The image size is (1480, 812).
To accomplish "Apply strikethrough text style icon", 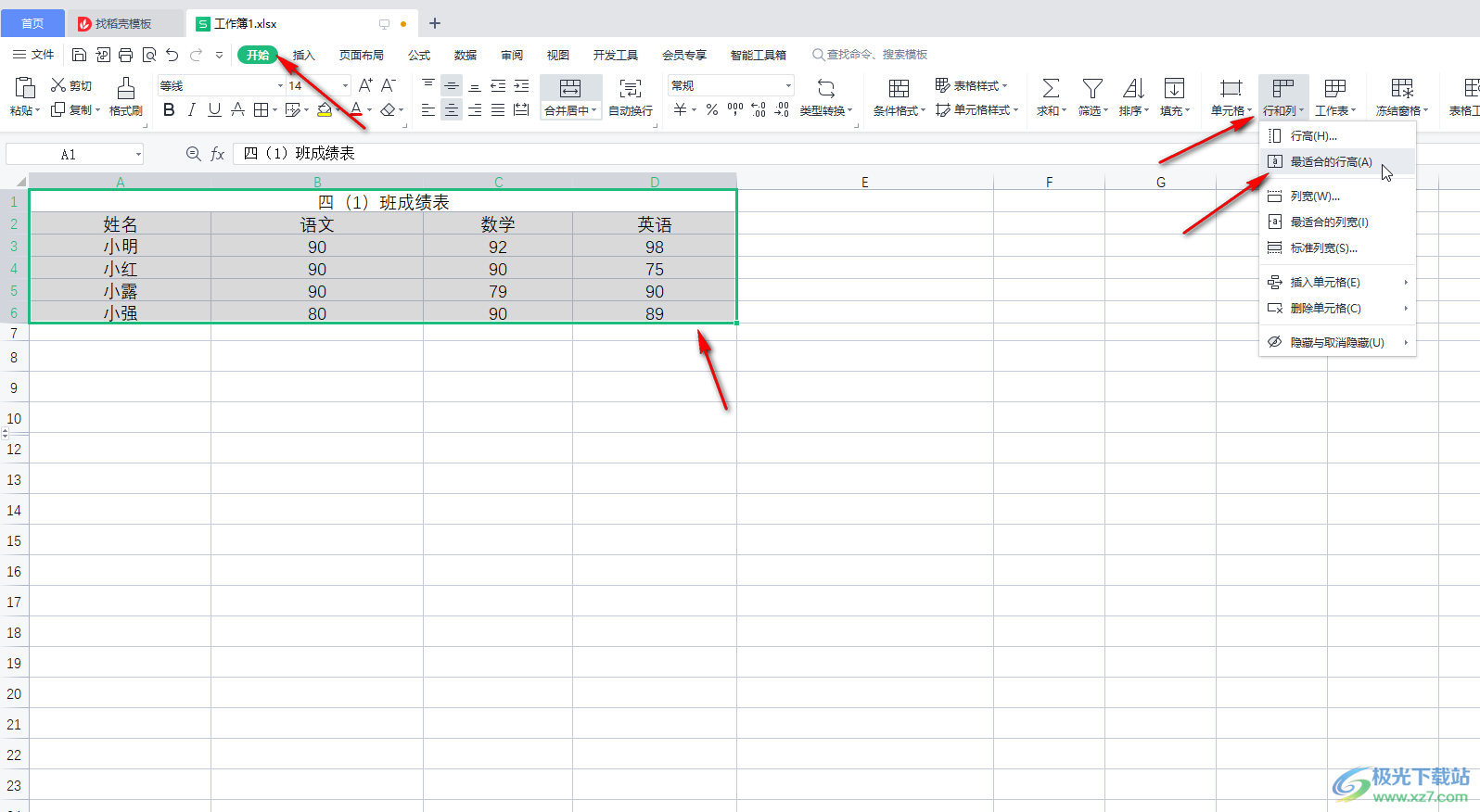I will [237, 109].
